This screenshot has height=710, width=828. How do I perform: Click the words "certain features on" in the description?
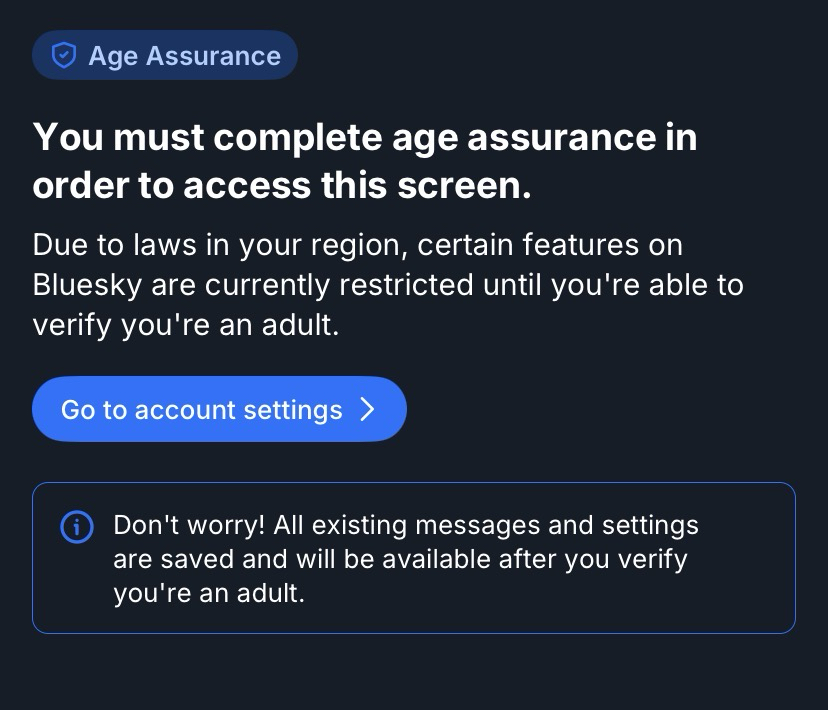pyautogui.click(x=550, y=244)
